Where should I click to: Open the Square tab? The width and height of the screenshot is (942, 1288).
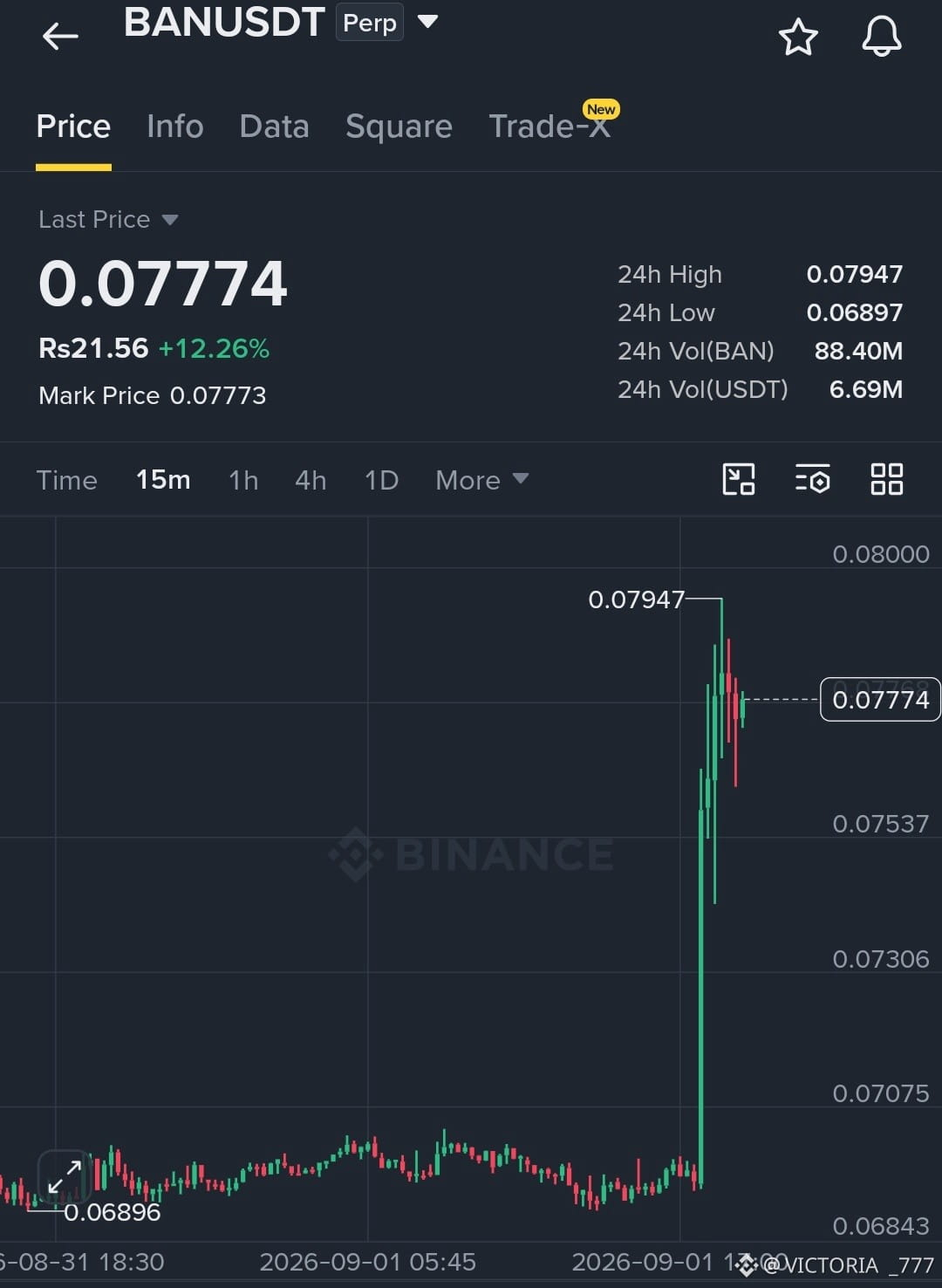[399, 127]
